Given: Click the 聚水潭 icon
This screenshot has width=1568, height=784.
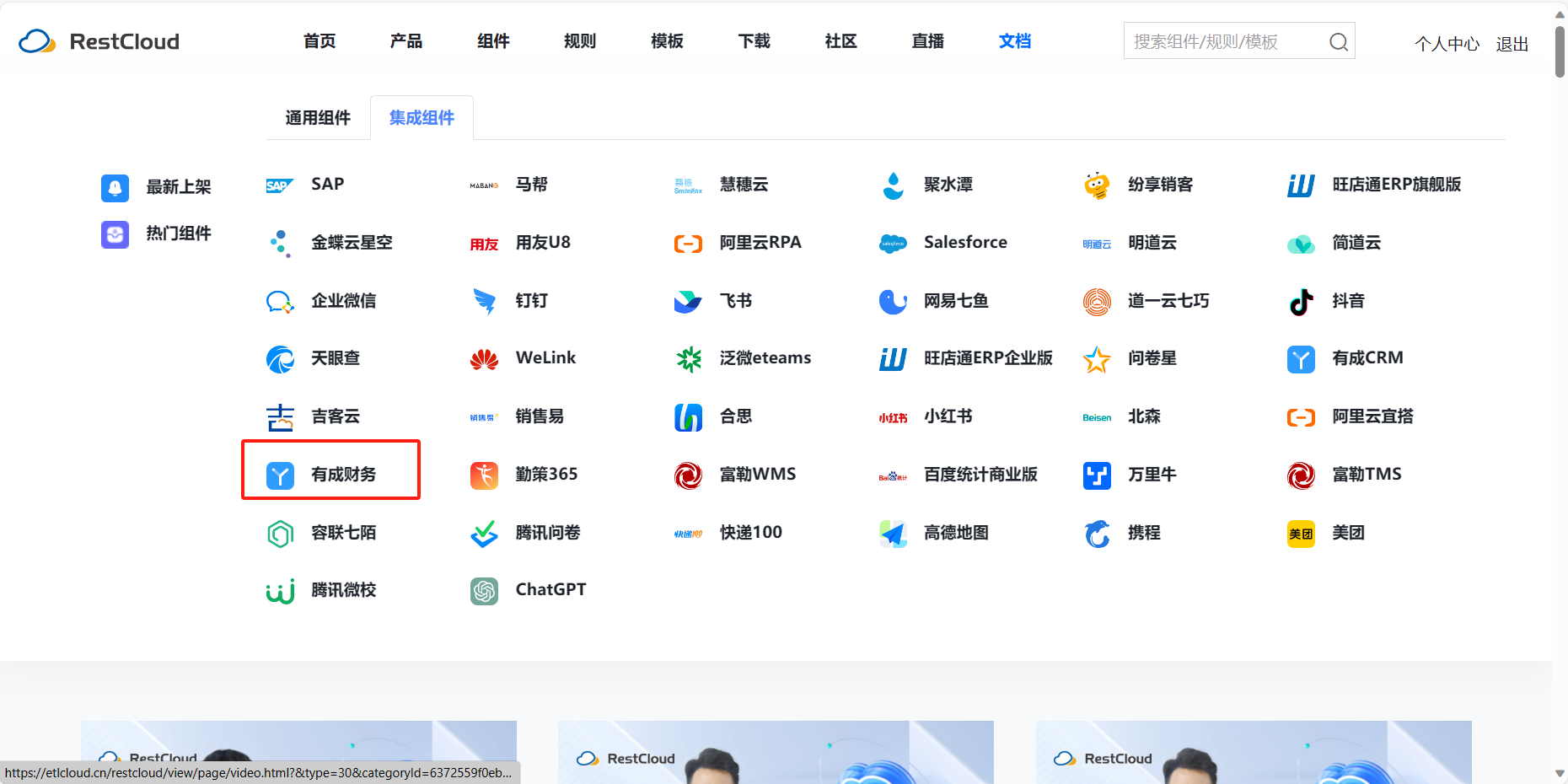Looking at the screenshot, I should [x=893, y=185].
